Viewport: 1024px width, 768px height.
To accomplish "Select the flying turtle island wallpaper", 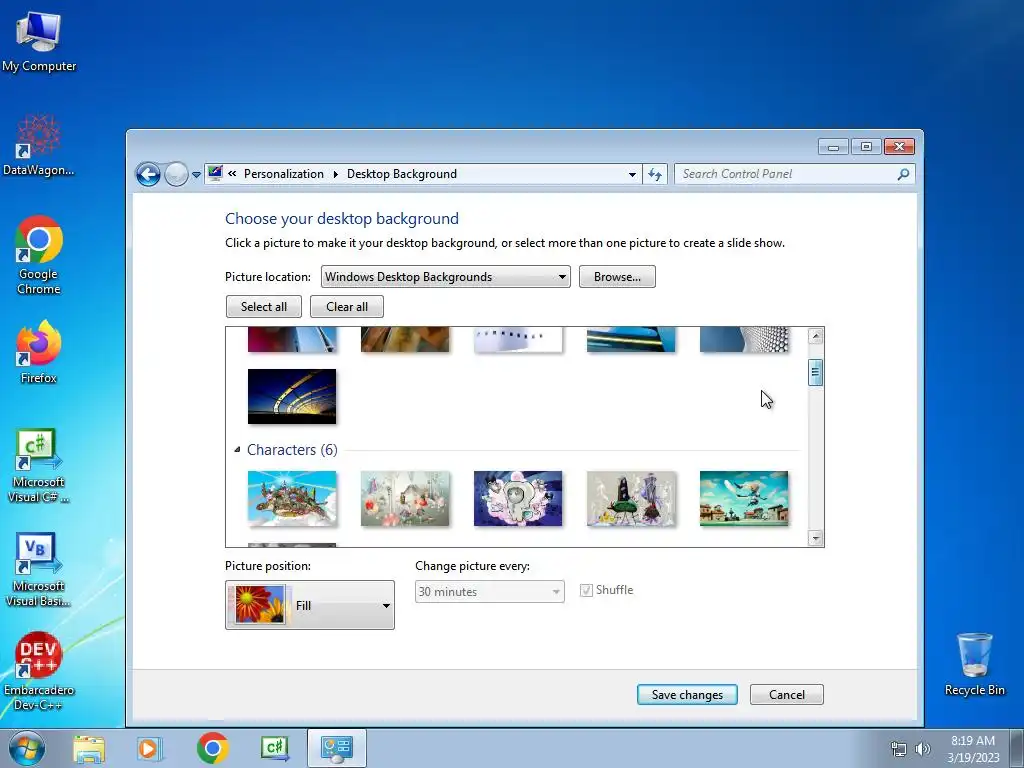I will tap(292, 498).
